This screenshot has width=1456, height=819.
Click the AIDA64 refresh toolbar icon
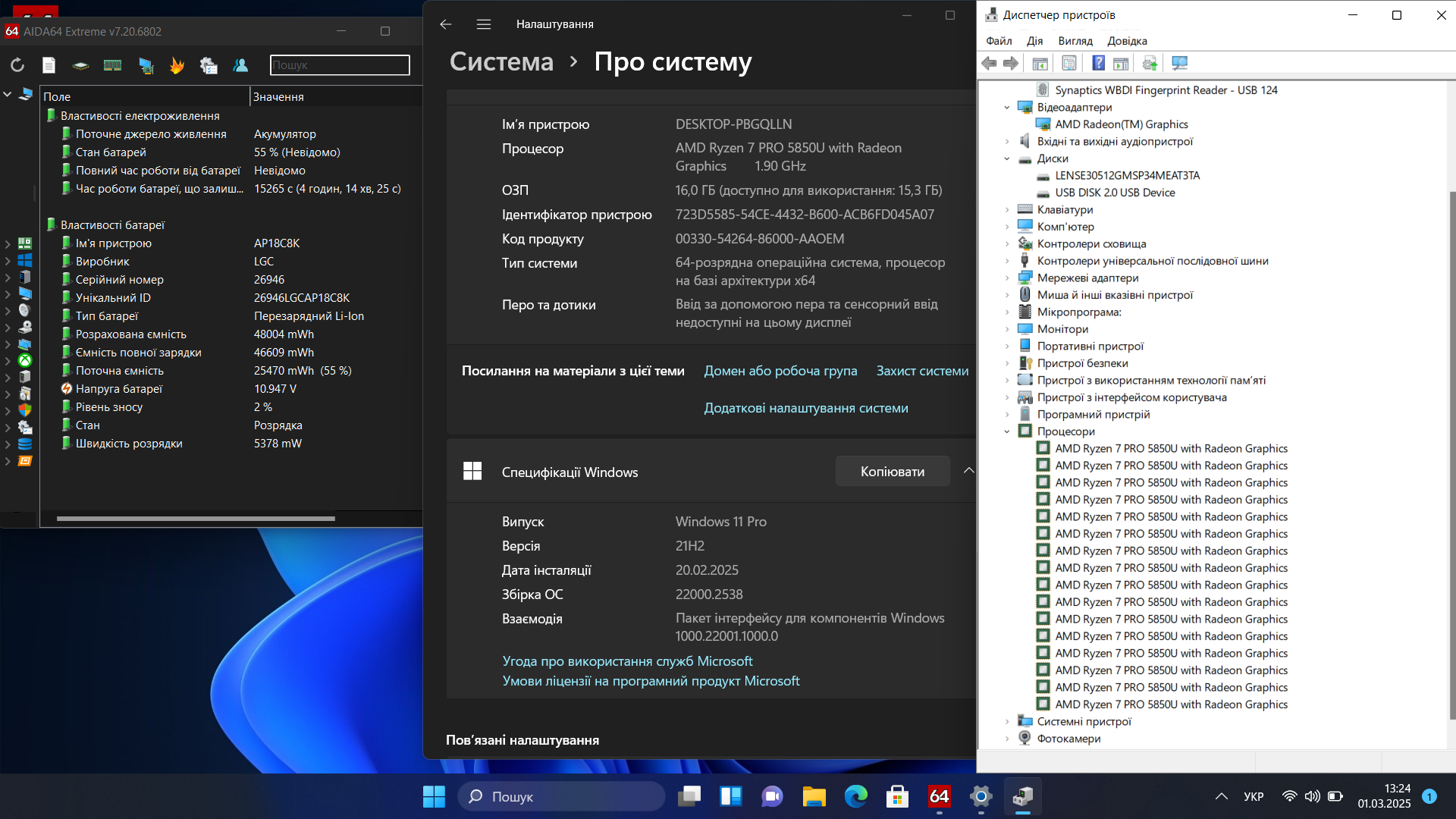click(x=17, y=65)
